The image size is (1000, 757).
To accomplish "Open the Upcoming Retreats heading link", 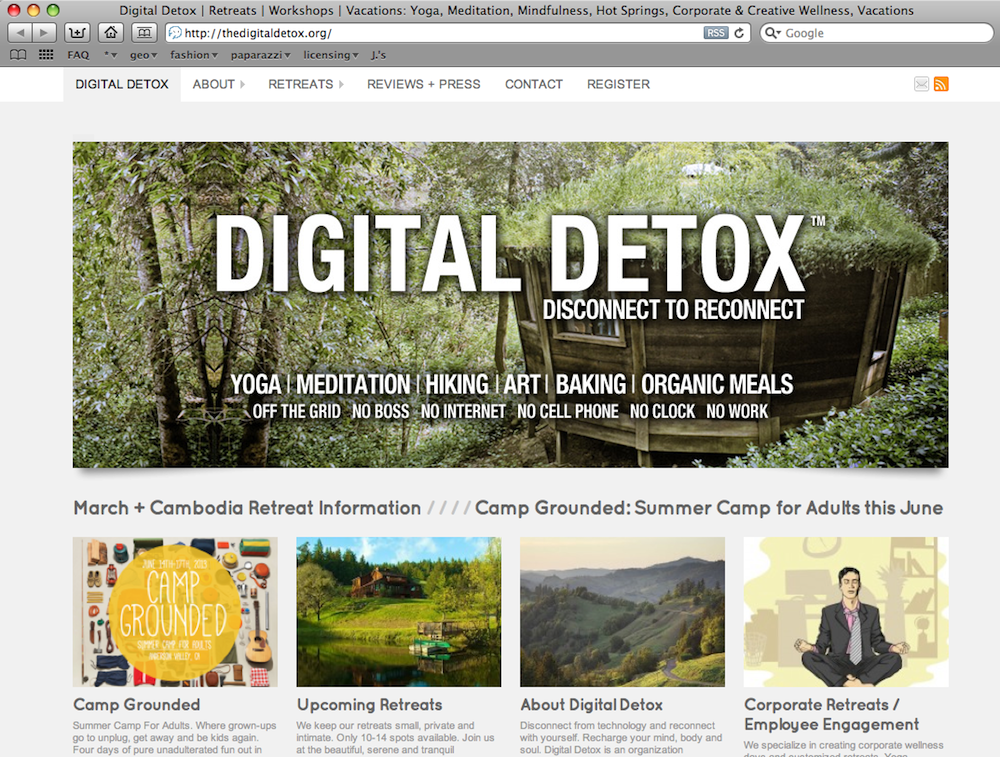I will (369, 705).
